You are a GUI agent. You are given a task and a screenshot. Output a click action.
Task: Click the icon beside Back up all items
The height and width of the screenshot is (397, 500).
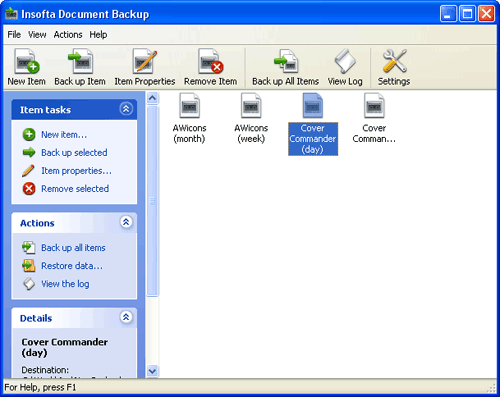click(29, 248)
